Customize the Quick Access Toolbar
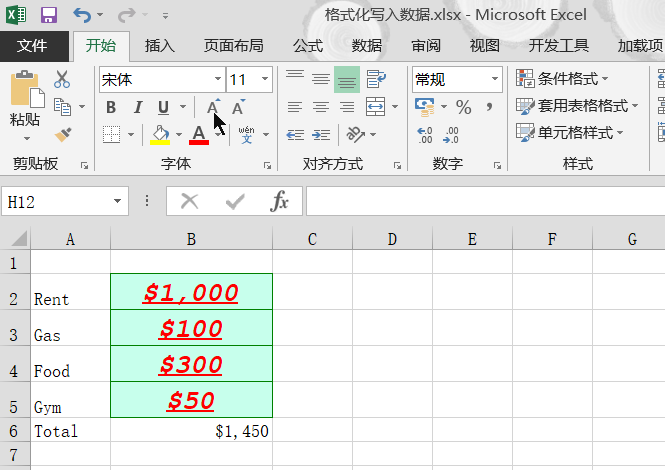Screen dimensions: 665x470 pyautogui.click(x=165, y=16)
